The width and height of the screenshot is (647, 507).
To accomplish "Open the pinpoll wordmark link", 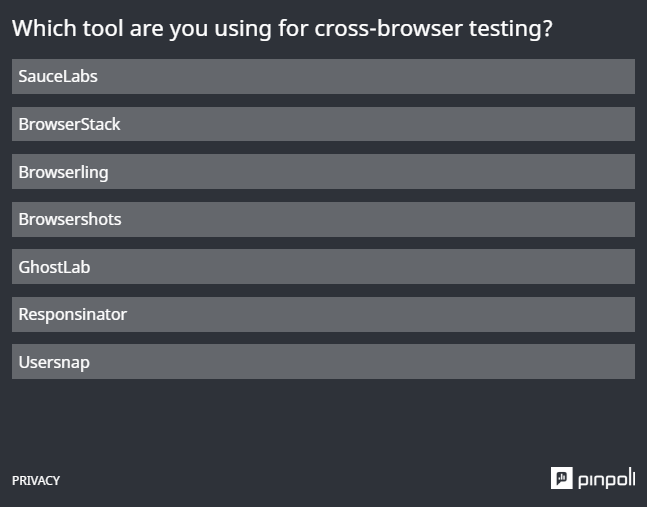I will click(x=607, y=479).
